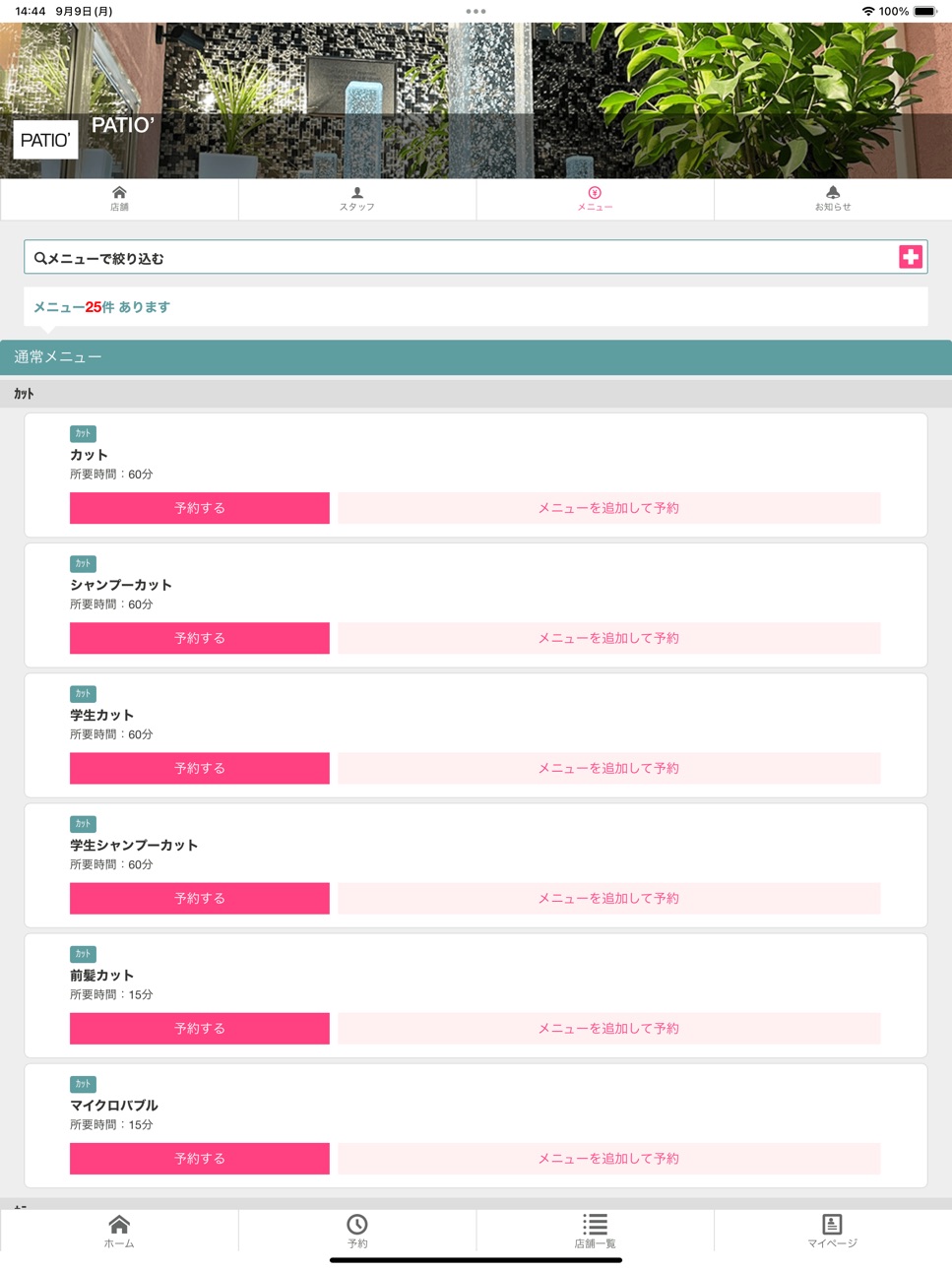
Task: Tap the PATIO' logo thumbnail
Action: 45,140
